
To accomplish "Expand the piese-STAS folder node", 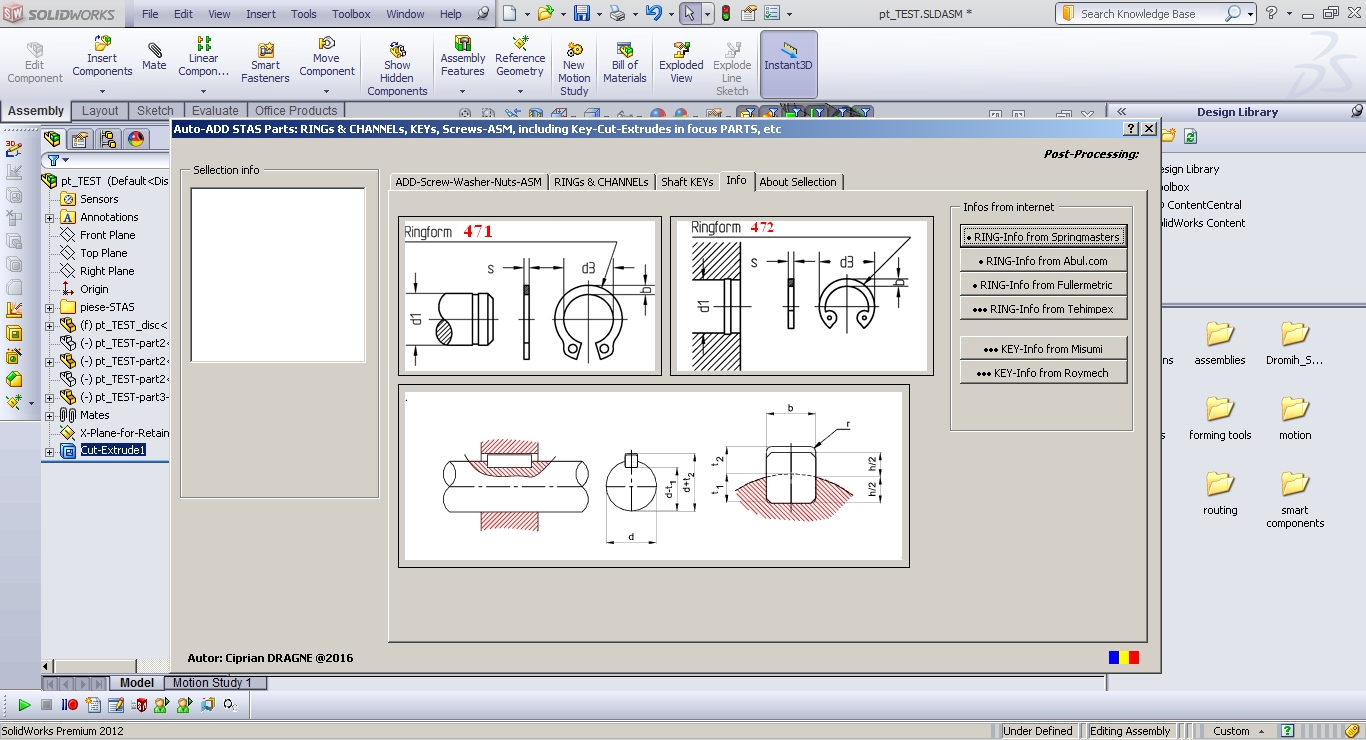I will (49, 307).
